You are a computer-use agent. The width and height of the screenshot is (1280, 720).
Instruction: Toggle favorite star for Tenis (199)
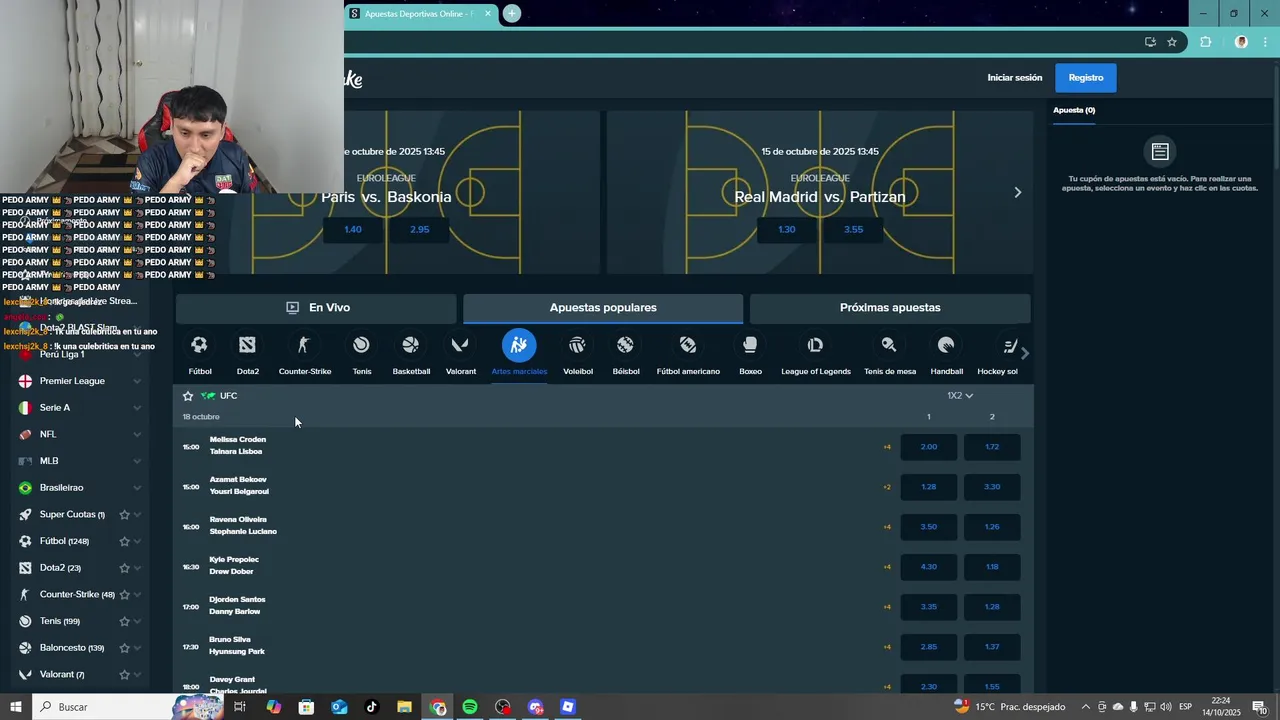pyautogui.click(x=124, y=621)
